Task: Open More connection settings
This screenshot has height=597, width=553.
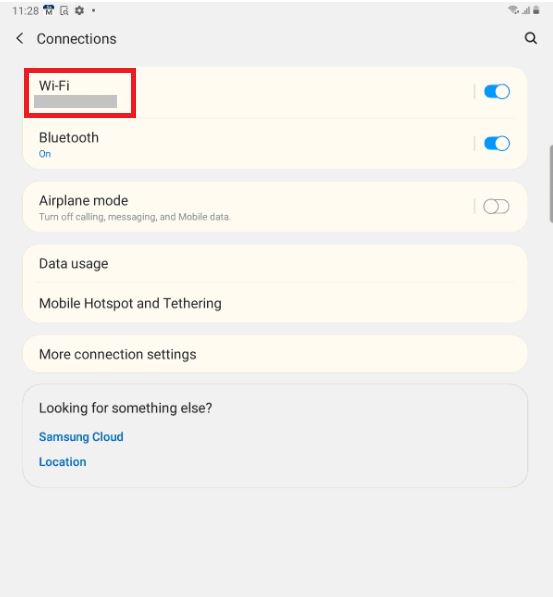Action: [275, 354]
